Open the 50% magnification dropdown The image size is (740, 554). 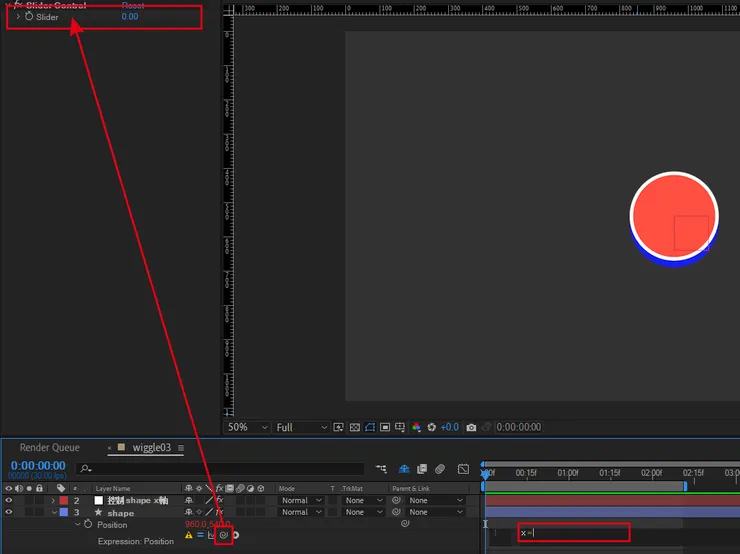tap(246, 427)
